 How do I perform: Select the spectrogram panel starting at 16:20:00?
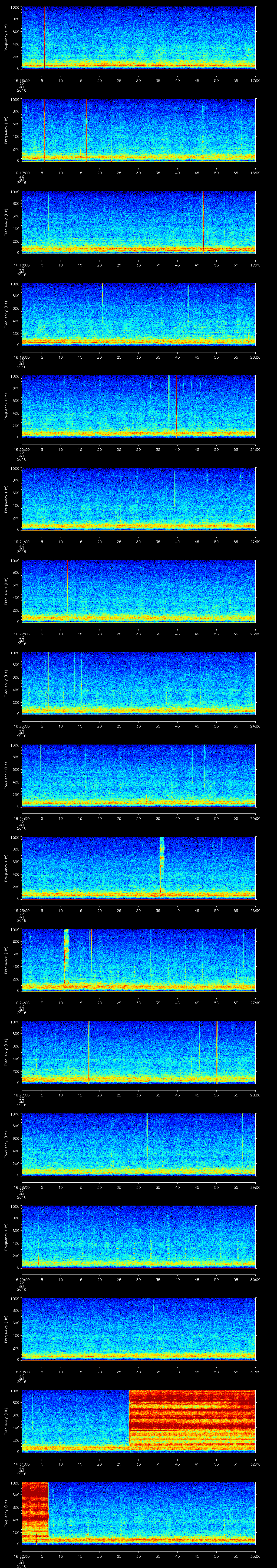[x=138, y=407]
